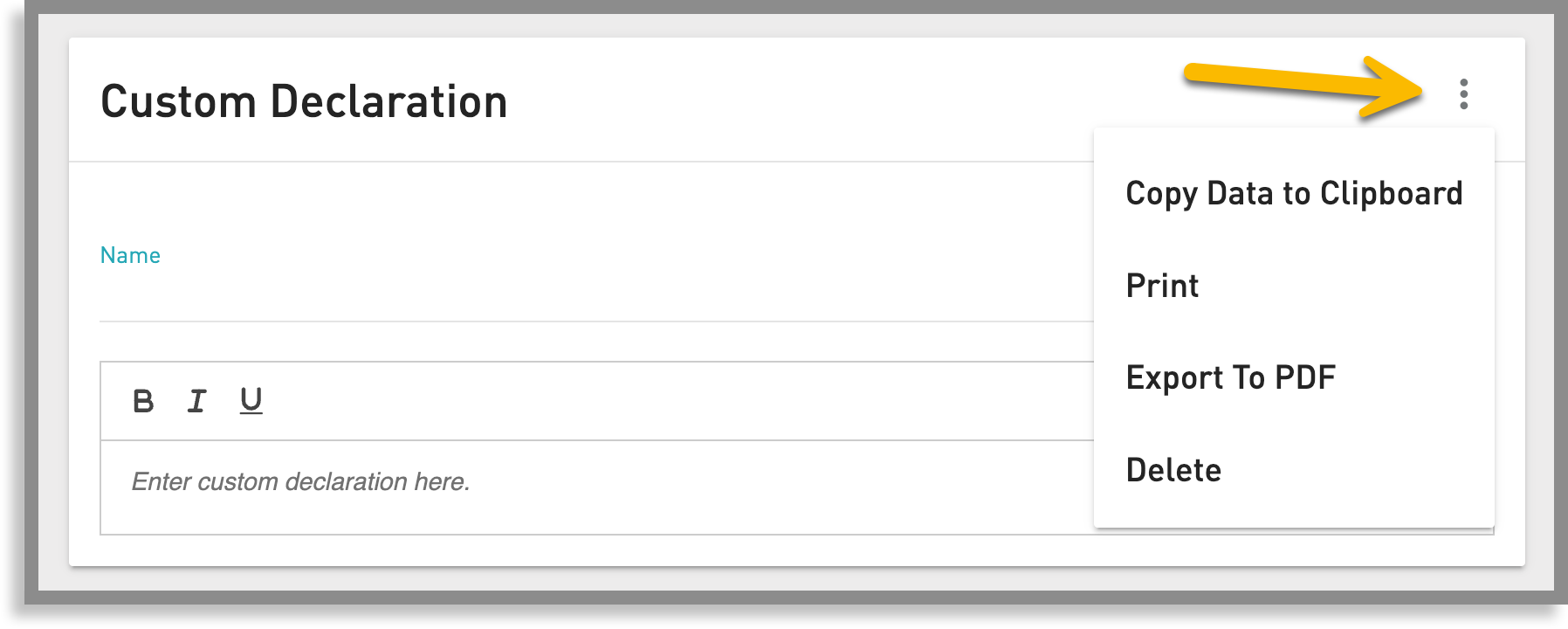This screenshot has height=629, width=1568.
Task: Click the Custom Declaration heading
Action: pyautogui.click(x=304, y=101)
